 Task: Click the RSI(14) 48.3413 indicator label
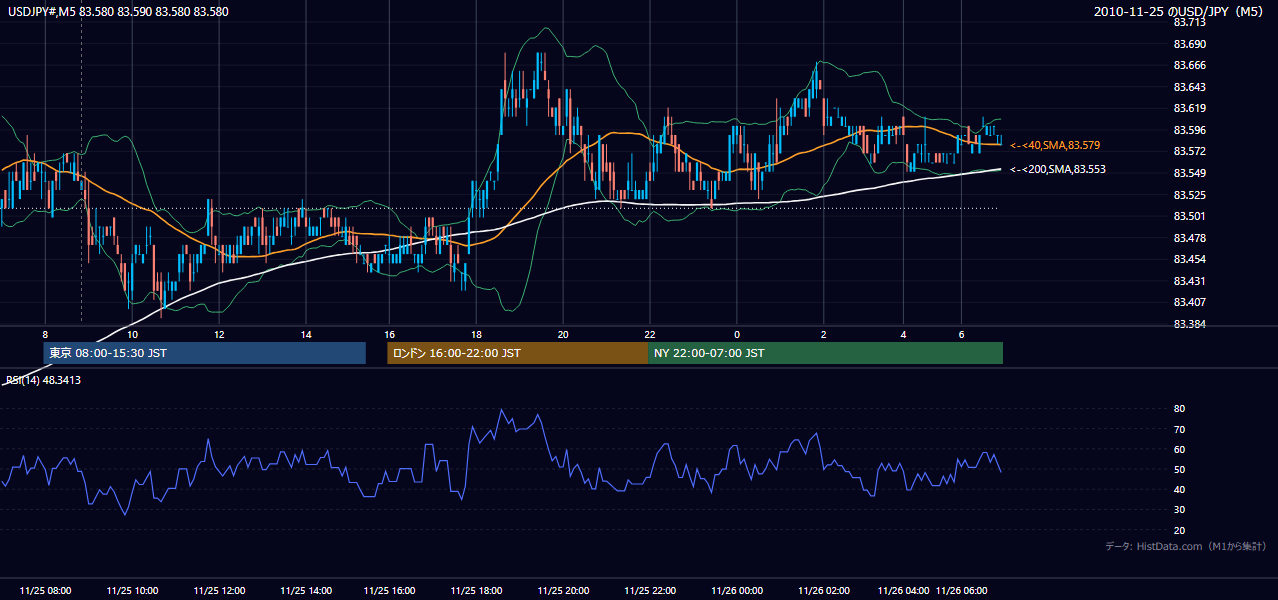click(43, 380)
